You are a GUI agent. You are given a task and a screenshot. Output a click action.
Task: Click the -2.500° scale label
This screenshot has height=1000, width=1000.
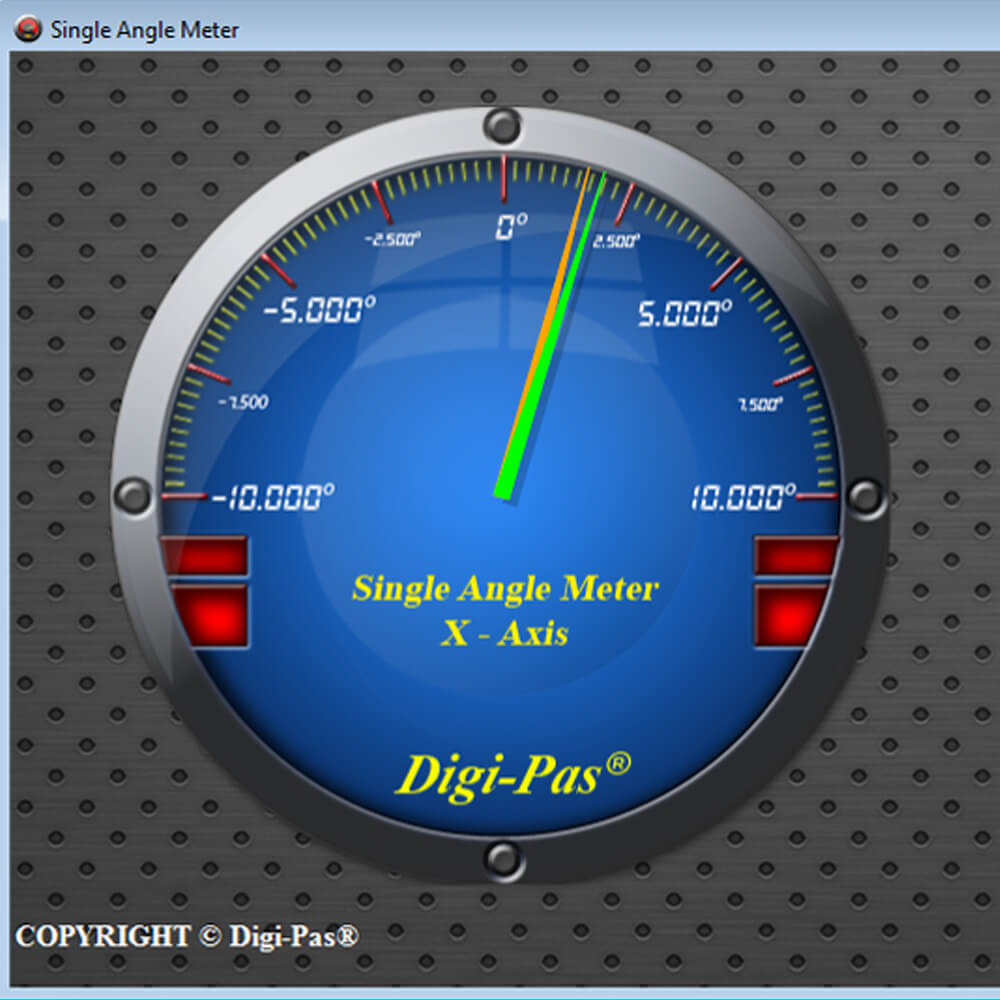393,239
